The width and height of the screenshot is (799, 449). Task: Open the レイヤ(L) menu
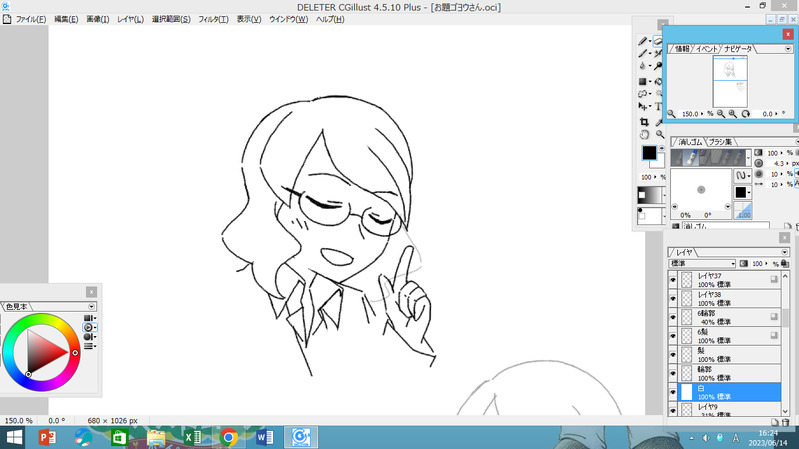coord(130,19)
